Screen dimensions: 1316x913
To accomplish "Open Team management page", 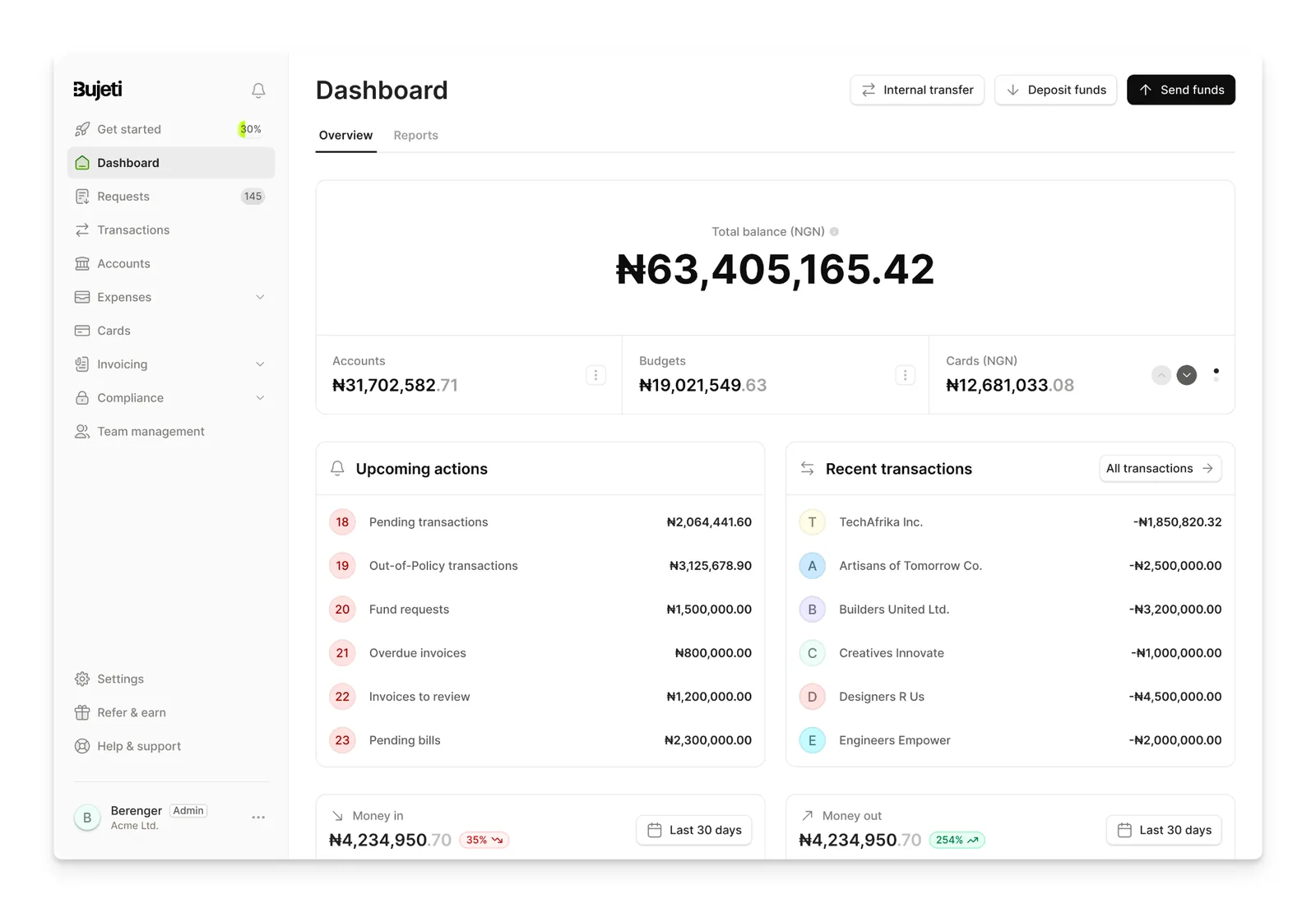I will 171,432.
